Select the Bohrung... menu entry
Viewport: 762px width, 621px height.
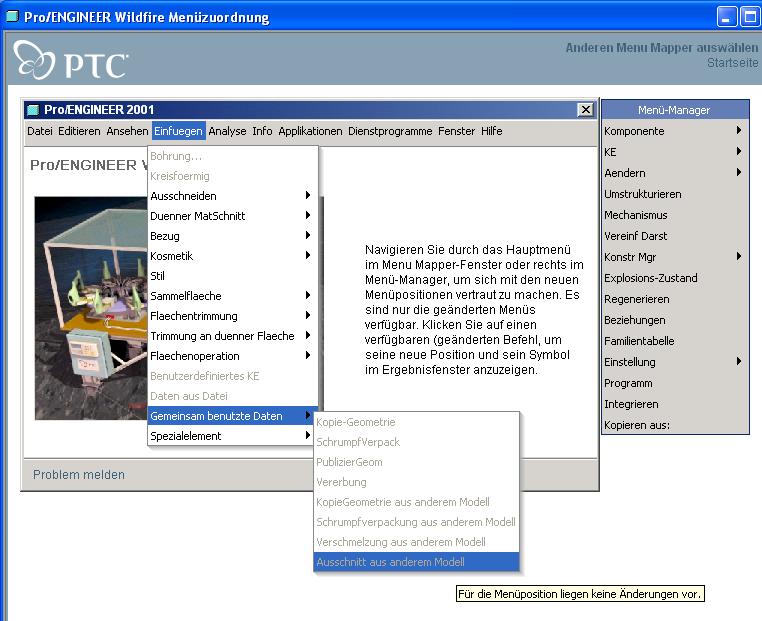[233, 156]
